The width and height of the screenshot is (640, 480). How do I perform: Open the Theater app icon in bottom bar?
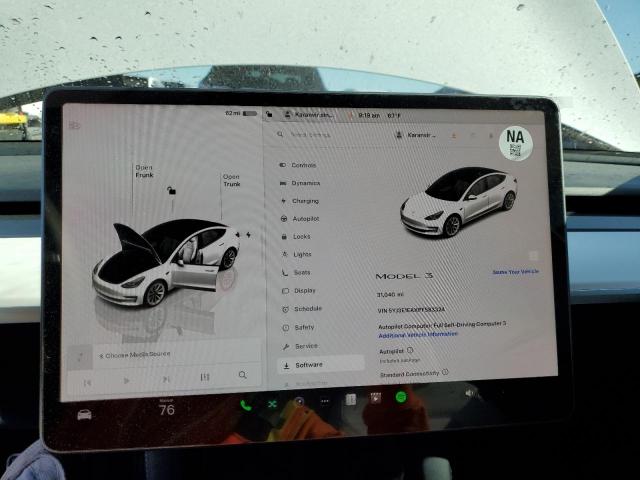tap(376, 398)
